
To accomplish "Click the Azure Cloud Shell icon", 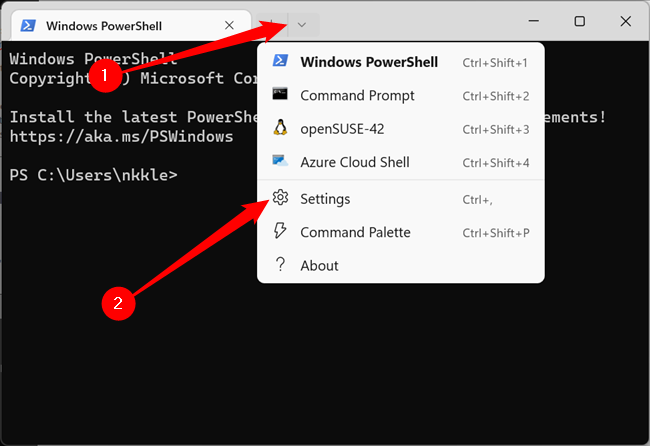I will [281, 162].
